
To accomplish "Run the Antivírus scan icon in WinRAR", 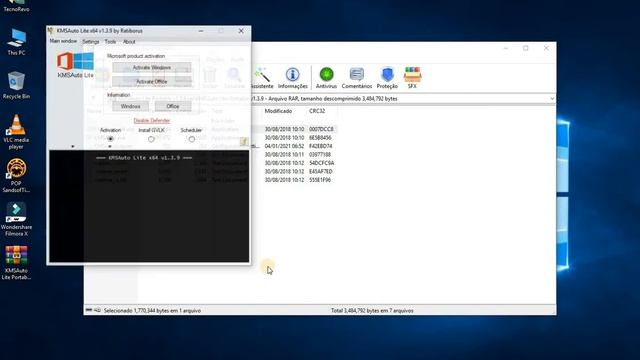I will tap(326, 78).
